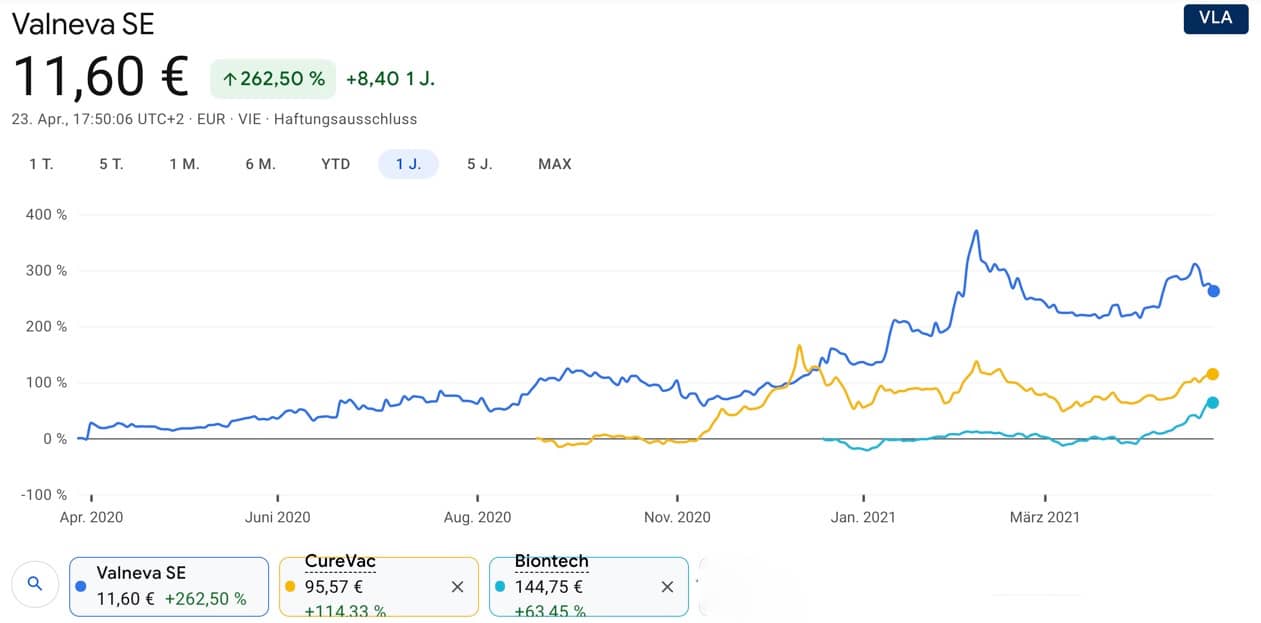The width and height of the screenshot is (1261, 623).
Task: Remove CureVac from the comparison
Action: tap(457, 587)
